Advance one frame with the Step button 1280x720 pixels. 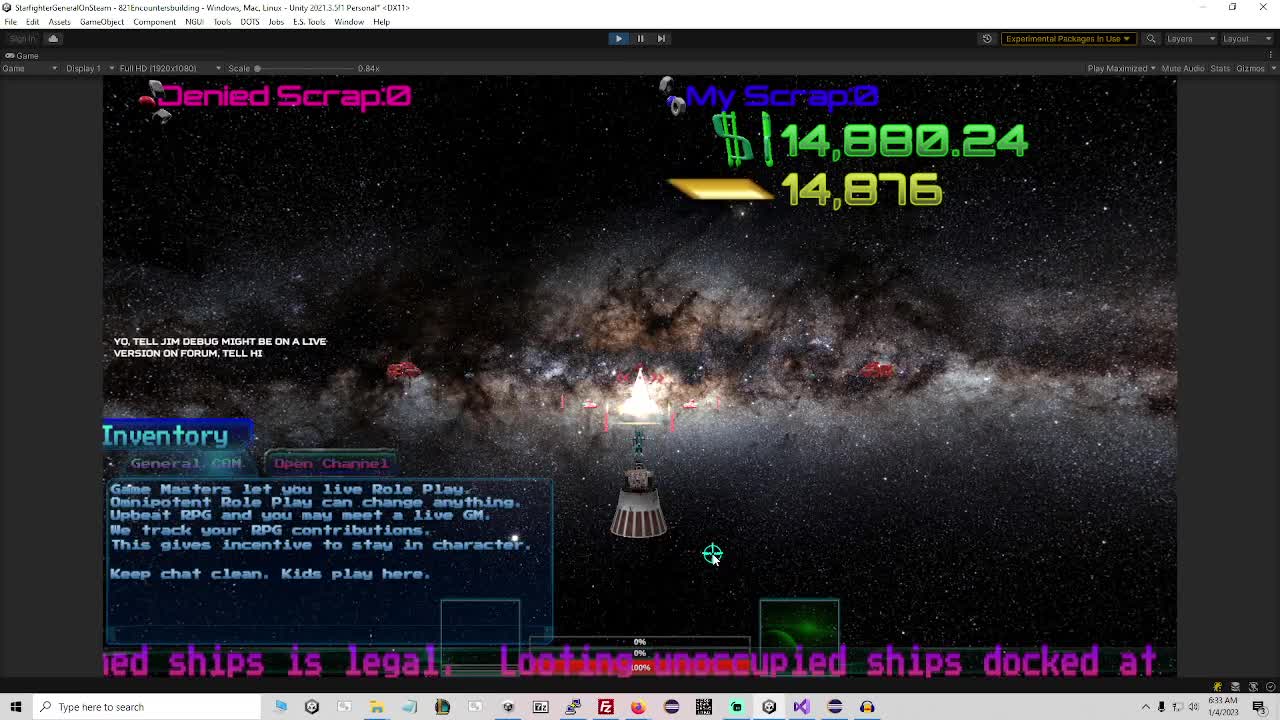[x=661, y=38]
